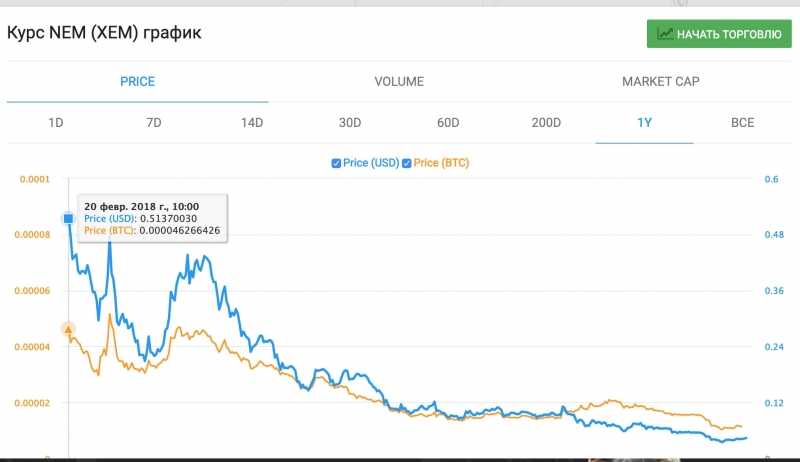
Task: Click the tooltip BTC value 0.000046266426
Action: click(x=180, y=230)
